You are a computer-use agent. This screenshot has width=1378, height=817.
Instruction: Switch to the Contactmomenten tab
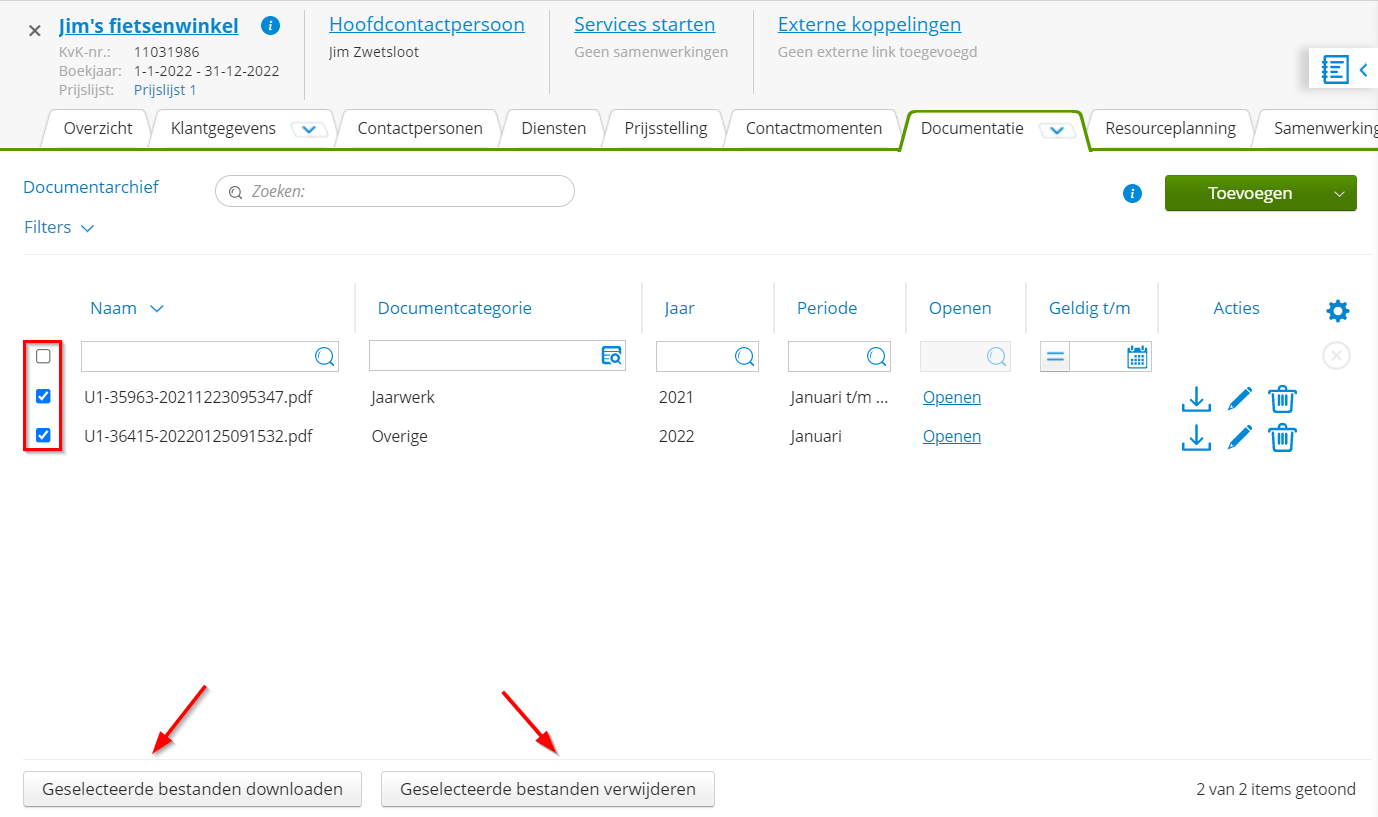pyautogui.click(x=812, y=128)
